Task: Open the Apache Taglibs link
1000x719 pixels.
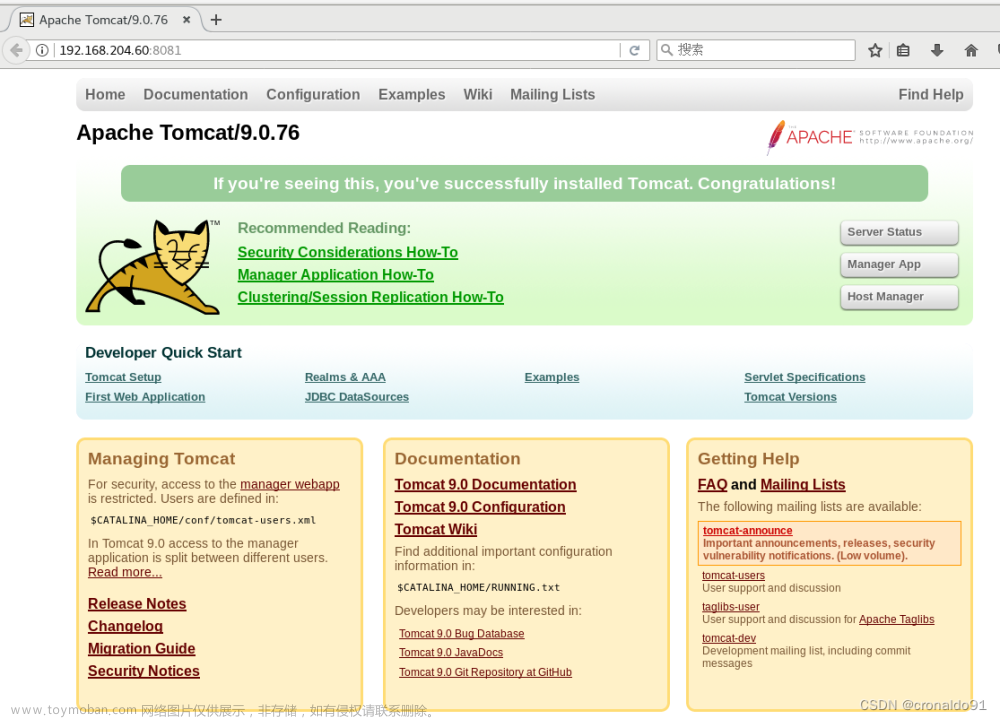Action: pos(896,619)
